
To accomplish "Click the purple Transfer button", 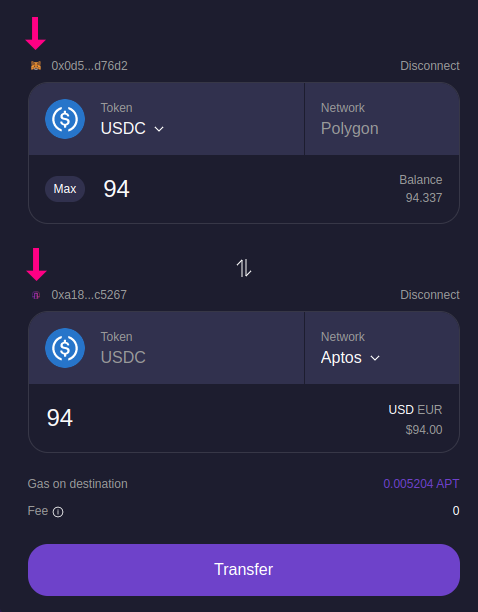I will pyautogui.click(x=244, y=569).
